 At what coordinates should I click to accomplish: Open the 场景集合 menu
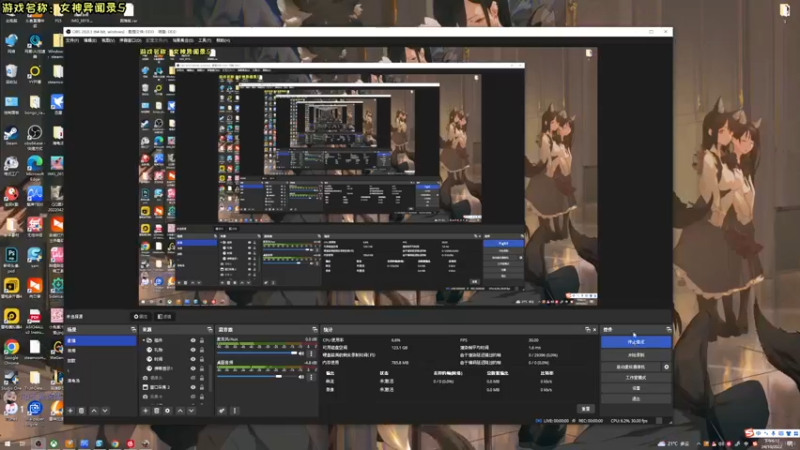[x=183, y=40]
